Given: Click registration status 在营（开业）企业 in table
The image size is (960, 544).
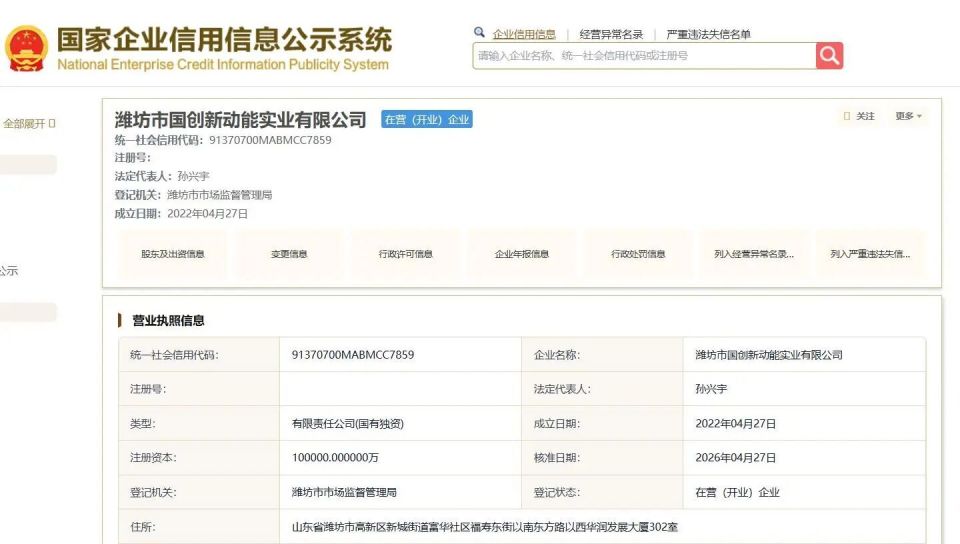Looking at the screenshot, I should click(737, 493).
